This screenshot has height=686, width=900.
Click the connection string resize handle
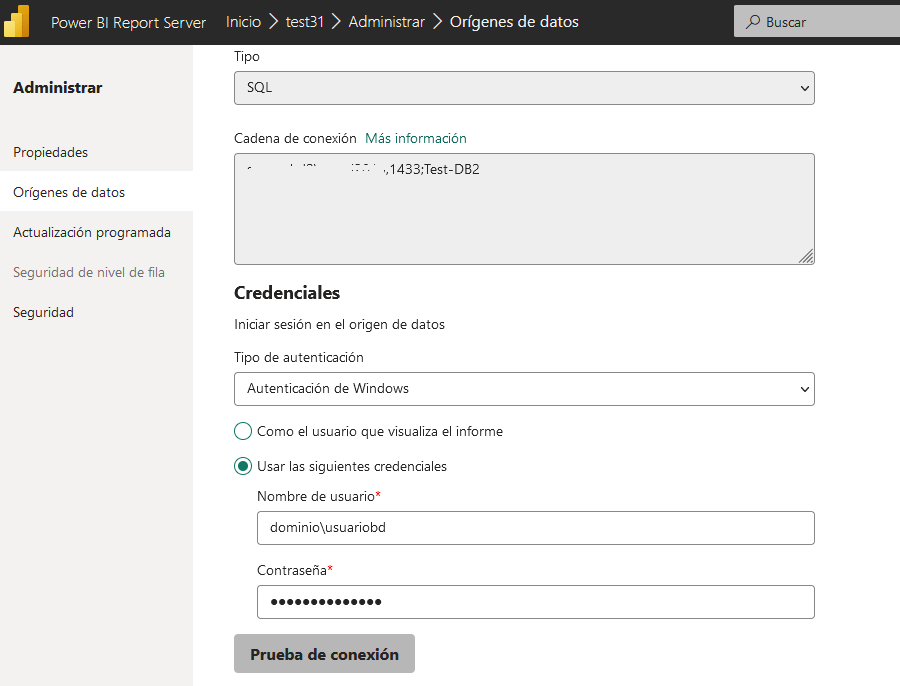806,256
